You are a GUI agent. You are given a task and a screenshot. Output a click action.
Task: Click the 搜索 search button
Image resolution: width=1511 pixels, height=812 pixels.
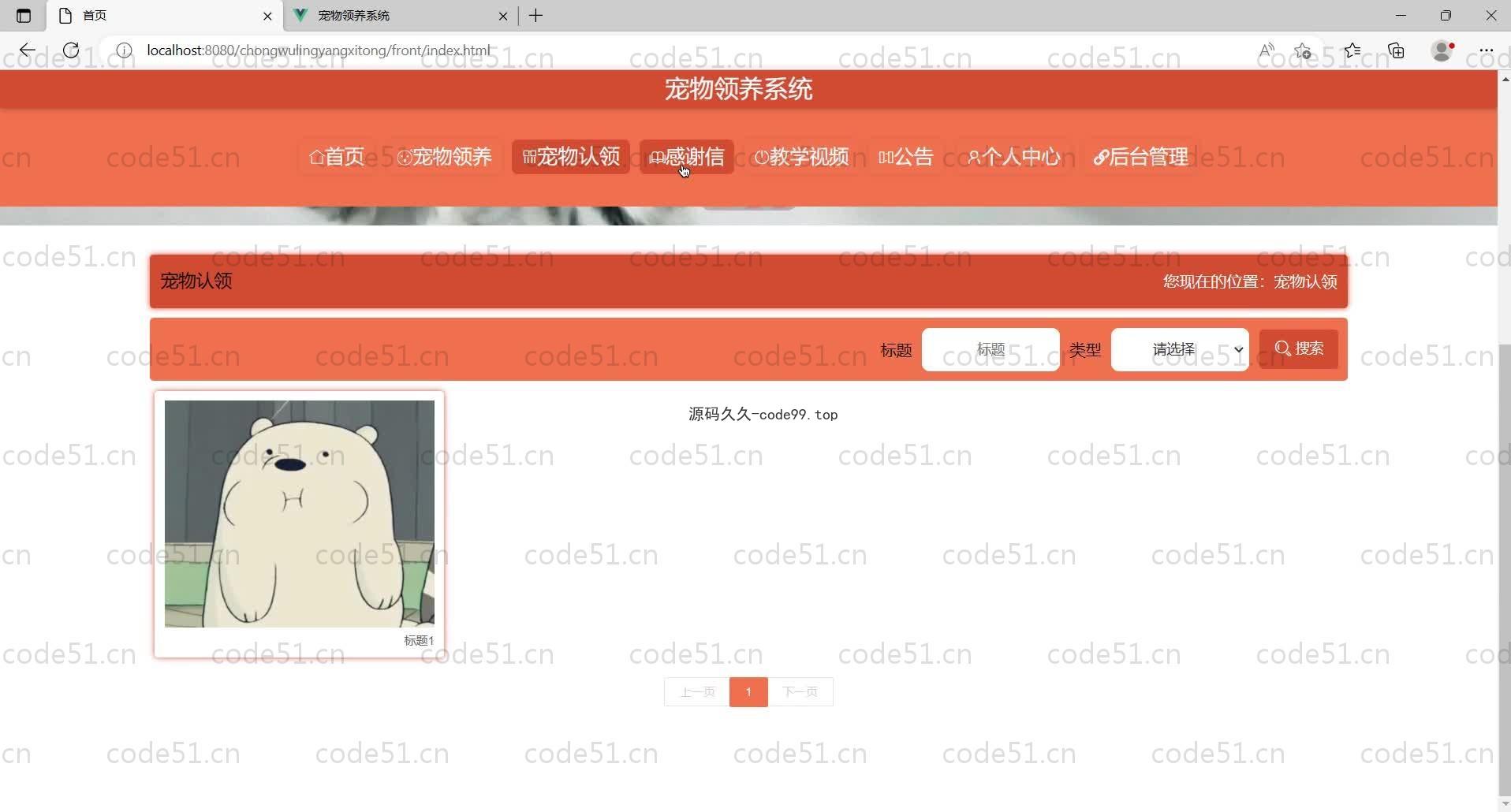click(1299, 348)
